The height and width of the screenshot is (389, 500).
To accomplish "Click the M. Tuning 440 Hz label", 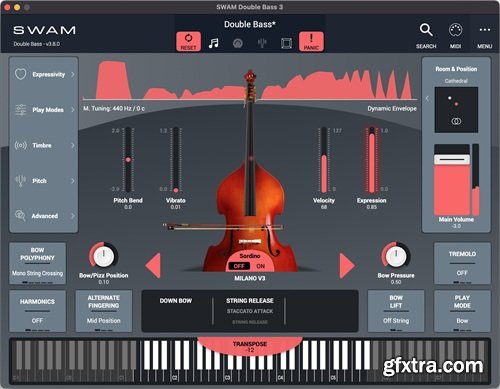I will (x=114, y=108).
